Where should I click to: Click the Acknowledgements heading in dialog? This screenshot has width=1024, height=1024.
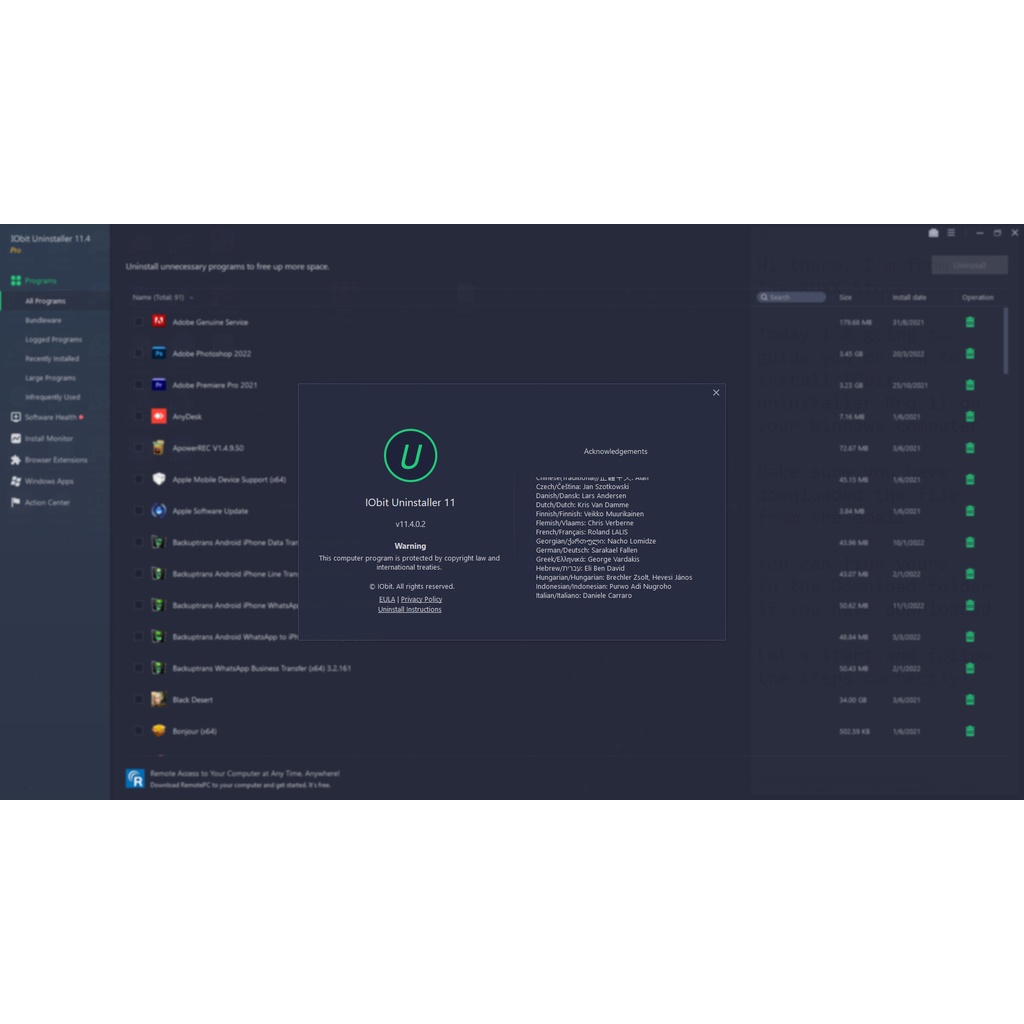615,451
